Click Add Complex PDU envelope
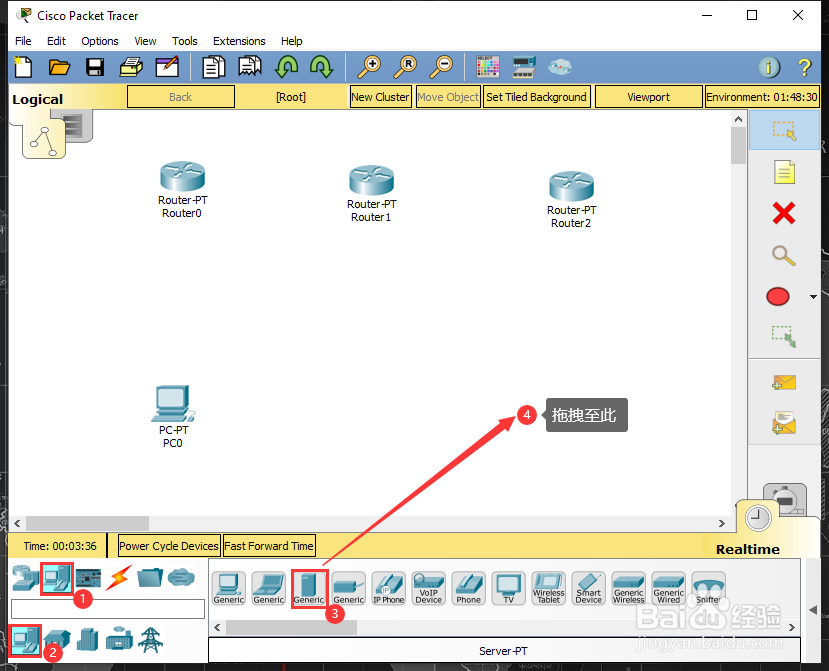The width and height of the screenshot is (829, 671). click(784, 424)
